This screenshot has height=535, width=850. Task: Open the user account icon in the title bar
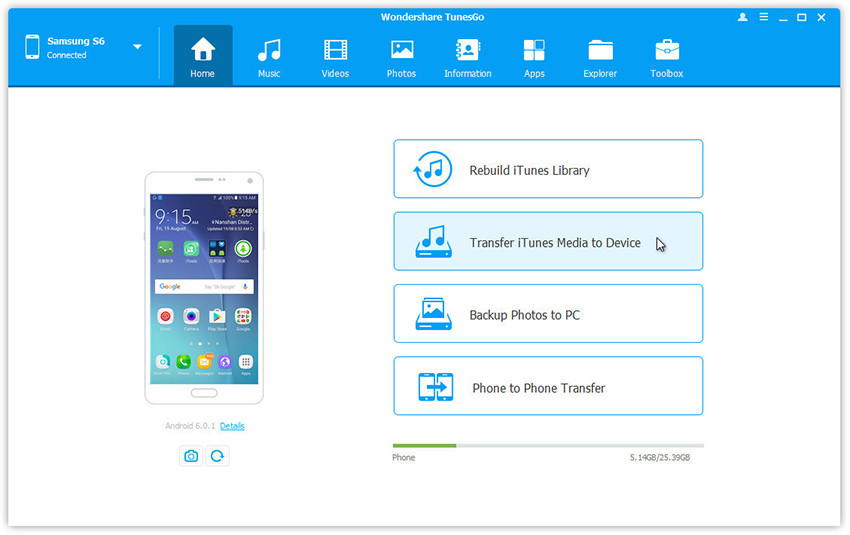point(743,18)
